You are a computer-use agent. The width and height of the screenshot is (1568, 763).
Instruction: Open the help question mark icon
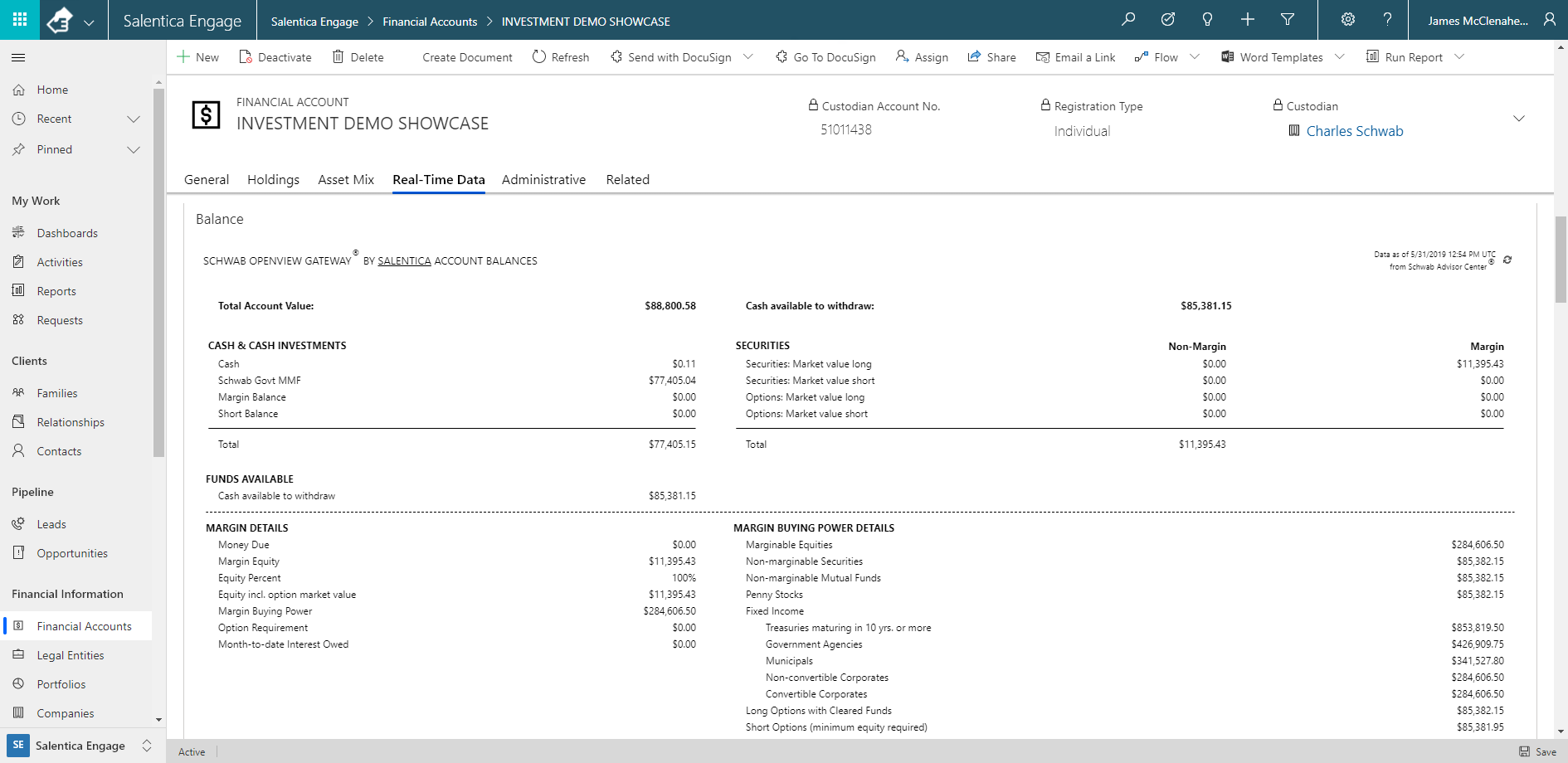click(x=1387, y=20)
